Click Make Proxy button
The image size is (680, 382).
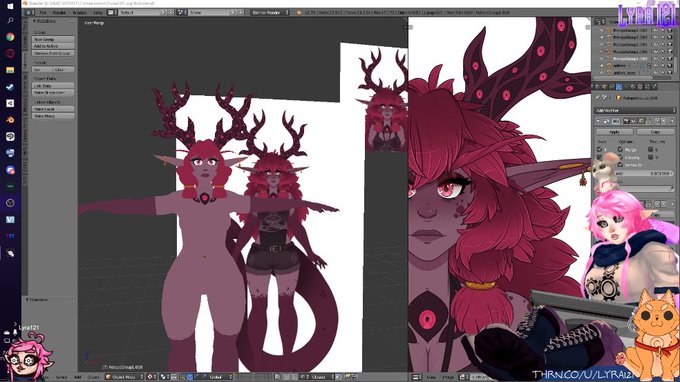(x=53, y=116)
